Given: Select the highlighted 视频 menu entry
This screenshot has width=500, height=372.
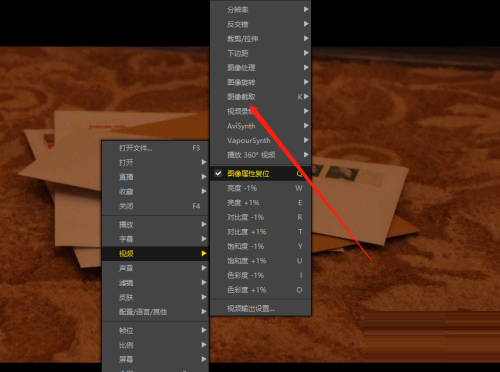Looking at the screenshot, I should coord(155,254).
